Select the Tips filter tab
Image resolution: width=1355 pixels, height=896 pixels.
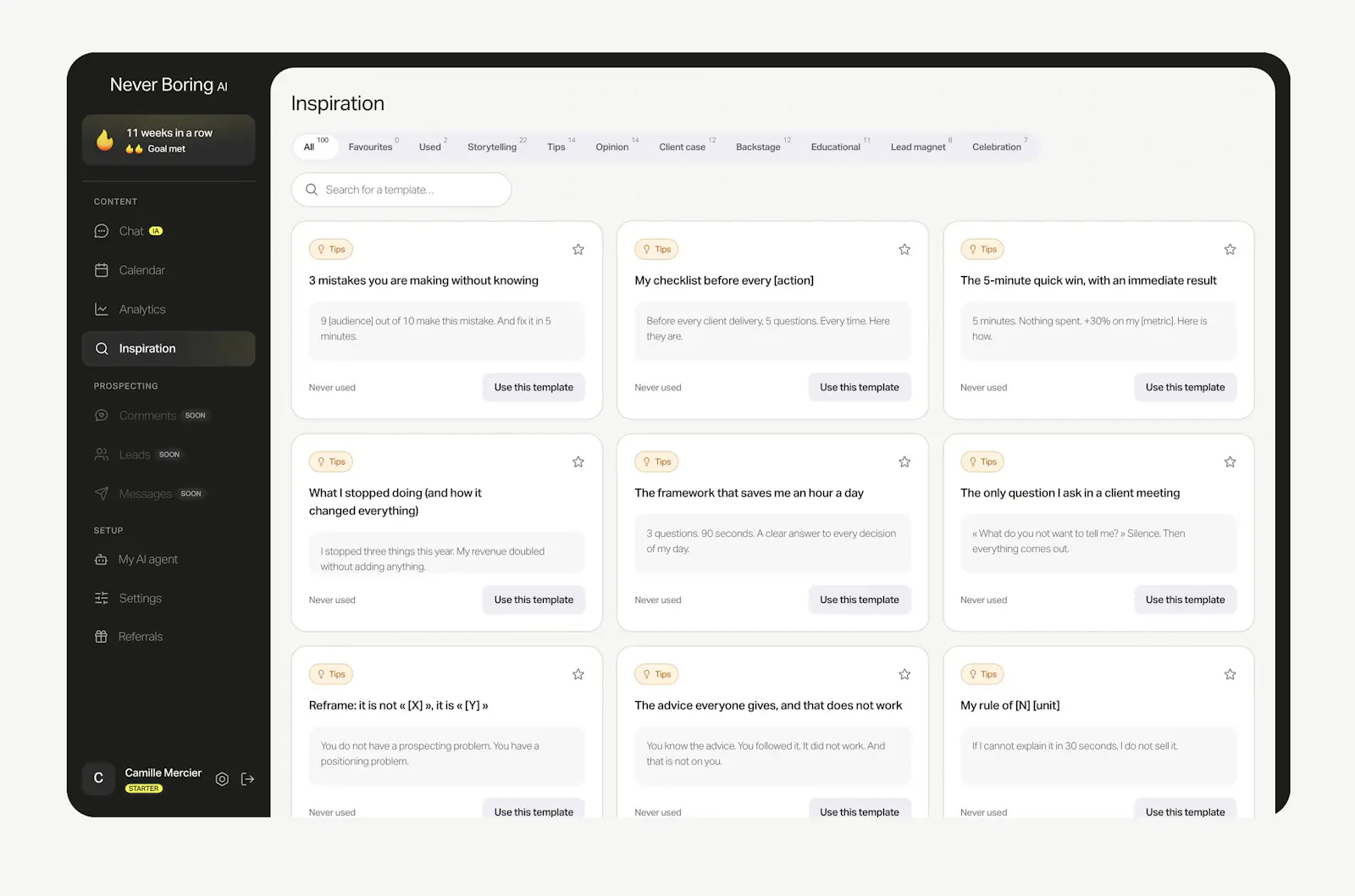click(560, 147)
